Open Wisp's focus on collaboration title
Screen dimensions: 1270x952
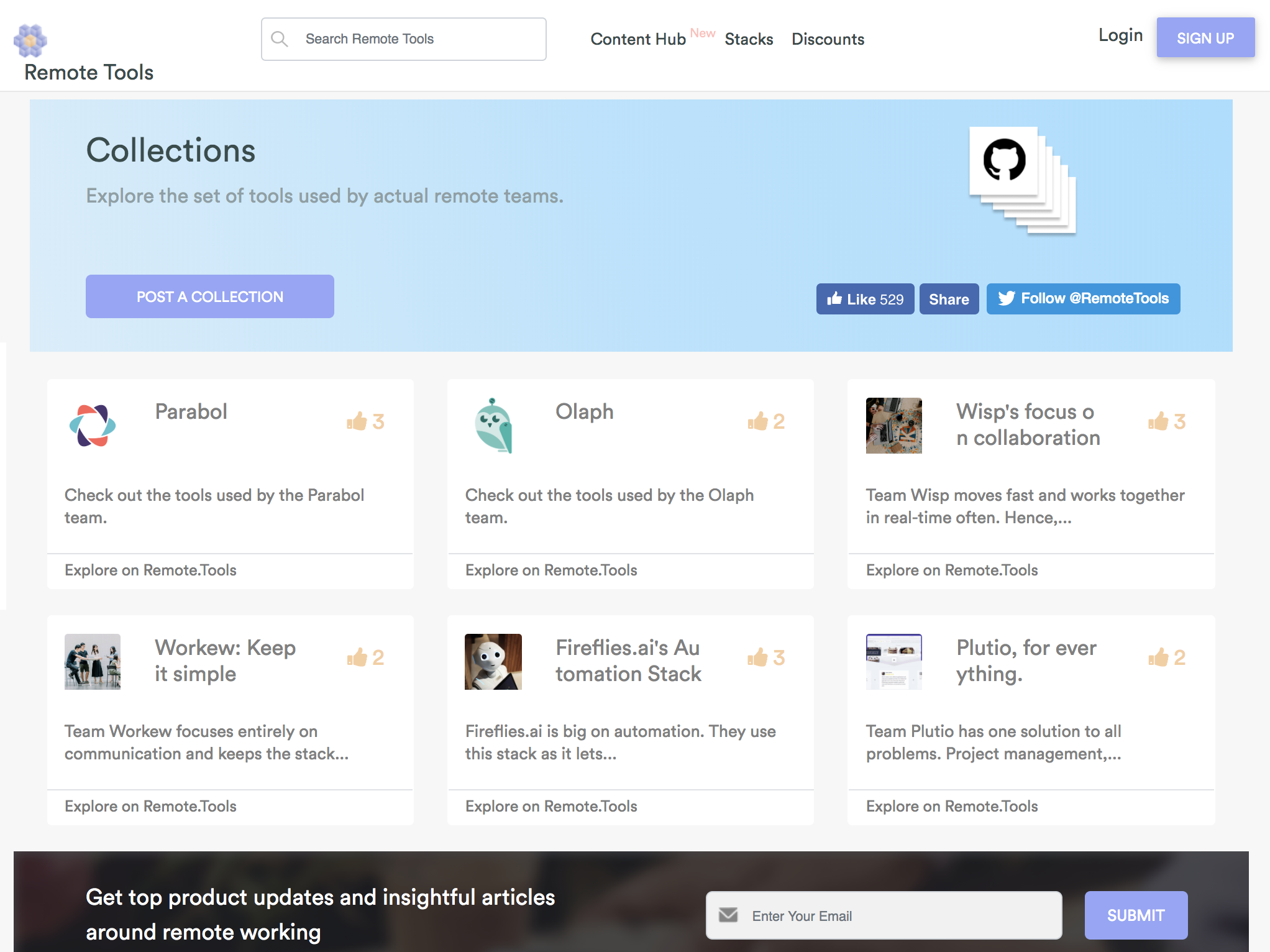click(x=1028, y=424)
